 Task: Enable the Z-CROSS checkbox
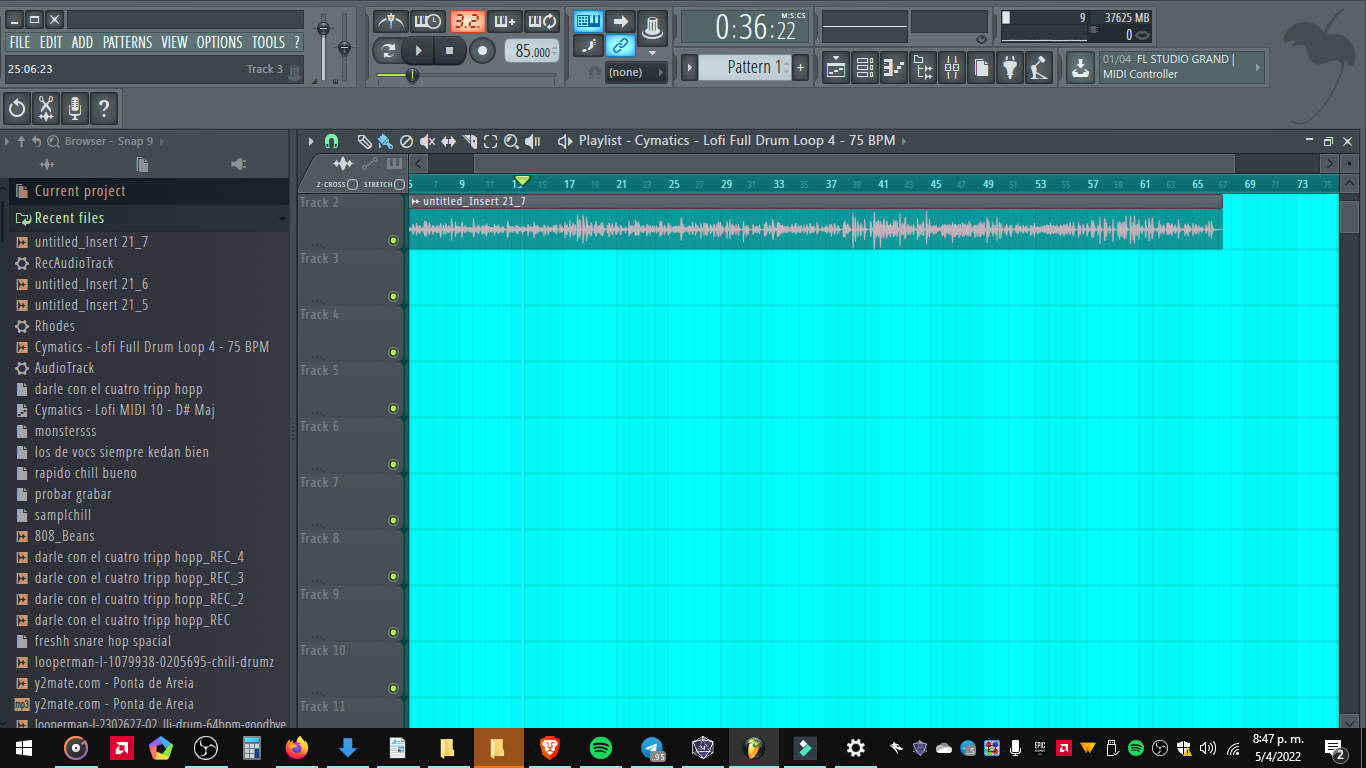[353, 184]
